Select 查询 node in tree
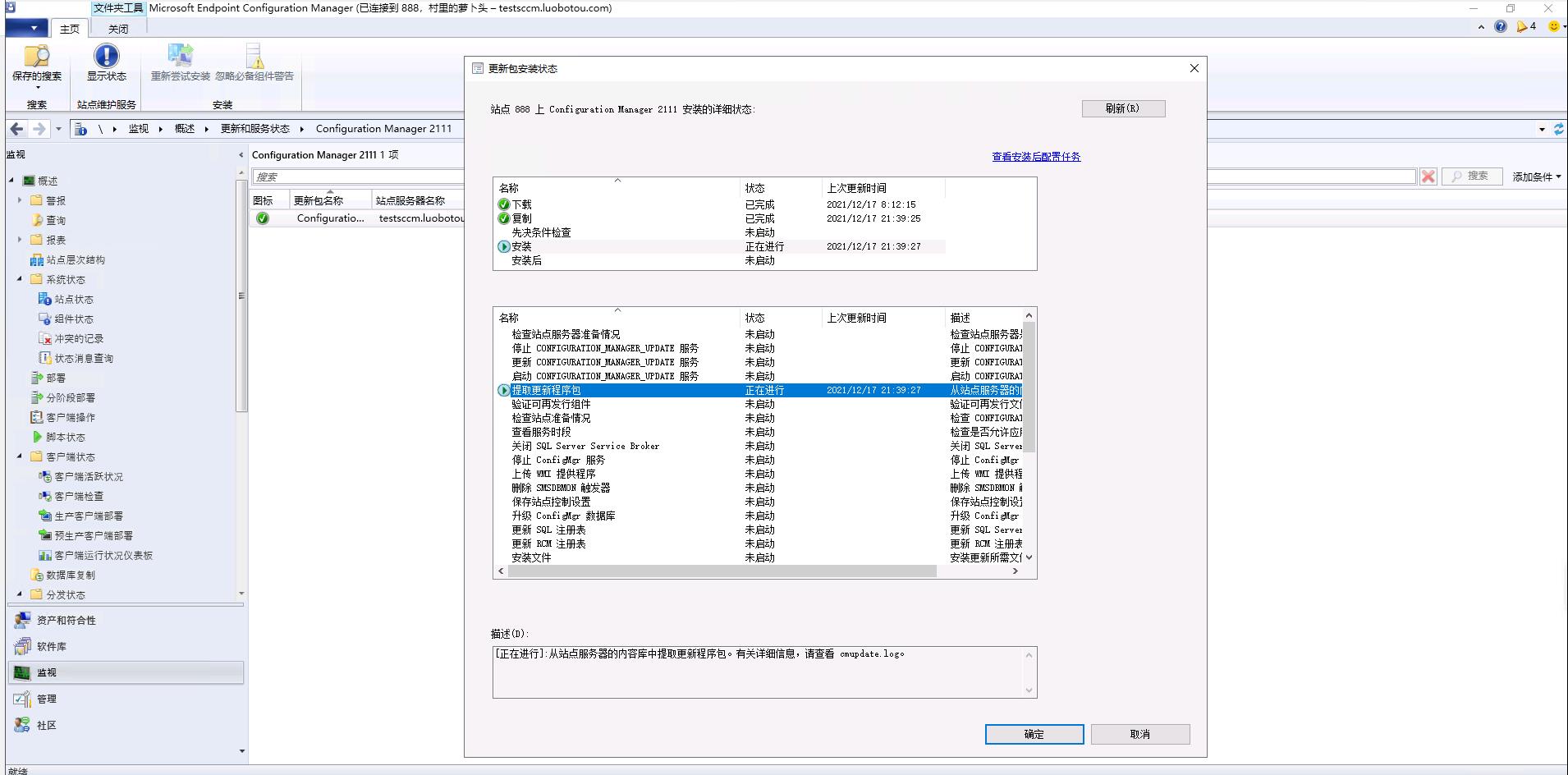 point(56,220)
